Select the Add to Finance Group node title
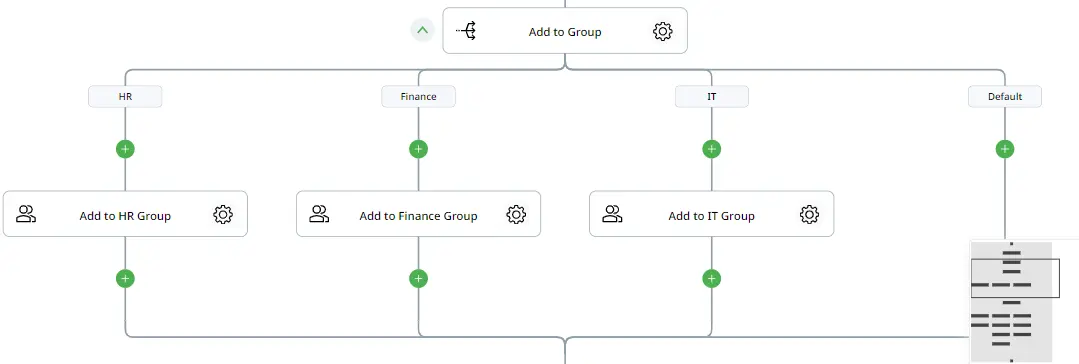Image resolution: width=1079 pixels, height=364 pixels. [x=418, y=215]
